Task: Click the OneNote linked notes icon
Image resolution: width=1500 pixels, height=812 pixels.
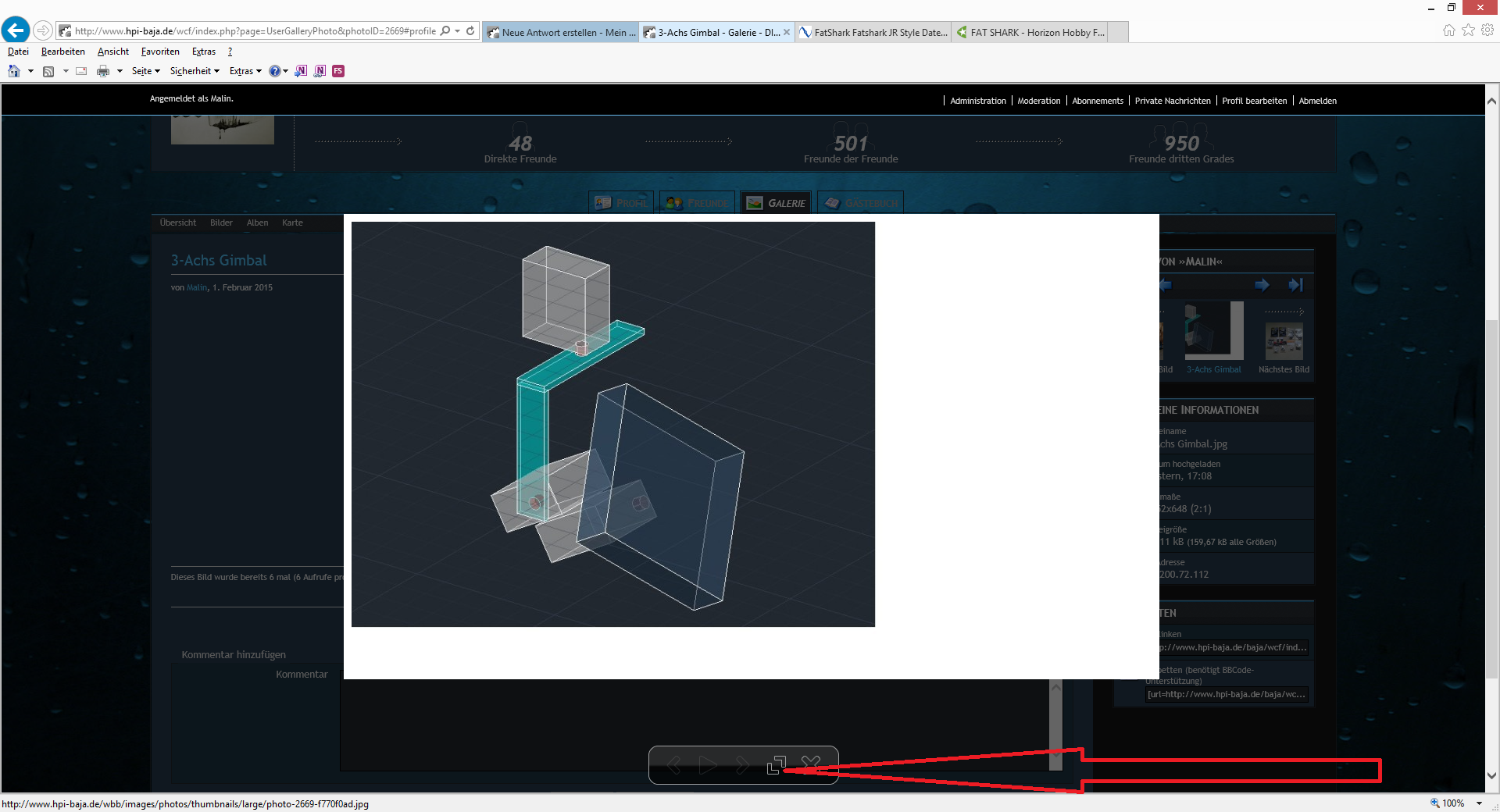Action: [x=320, y=71]
